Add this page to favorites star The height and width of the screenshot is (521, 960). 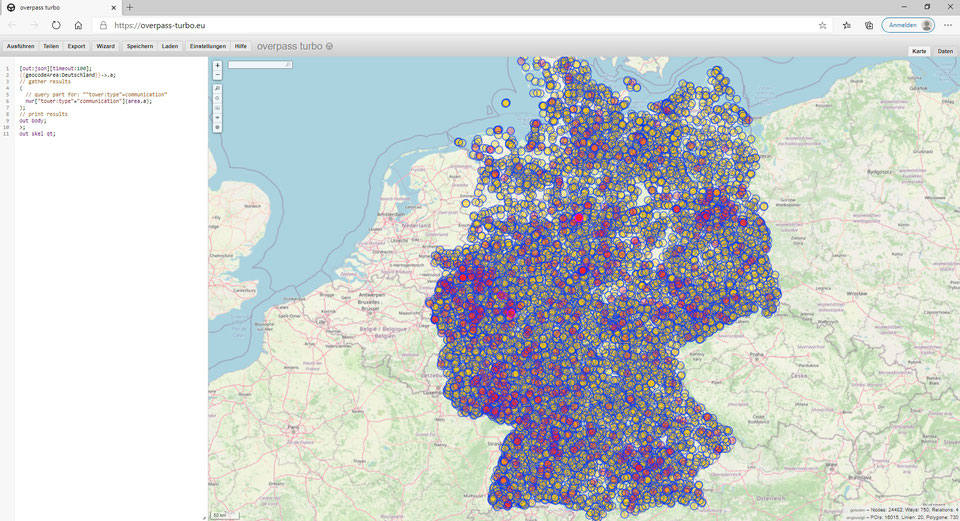click(822, 25)
